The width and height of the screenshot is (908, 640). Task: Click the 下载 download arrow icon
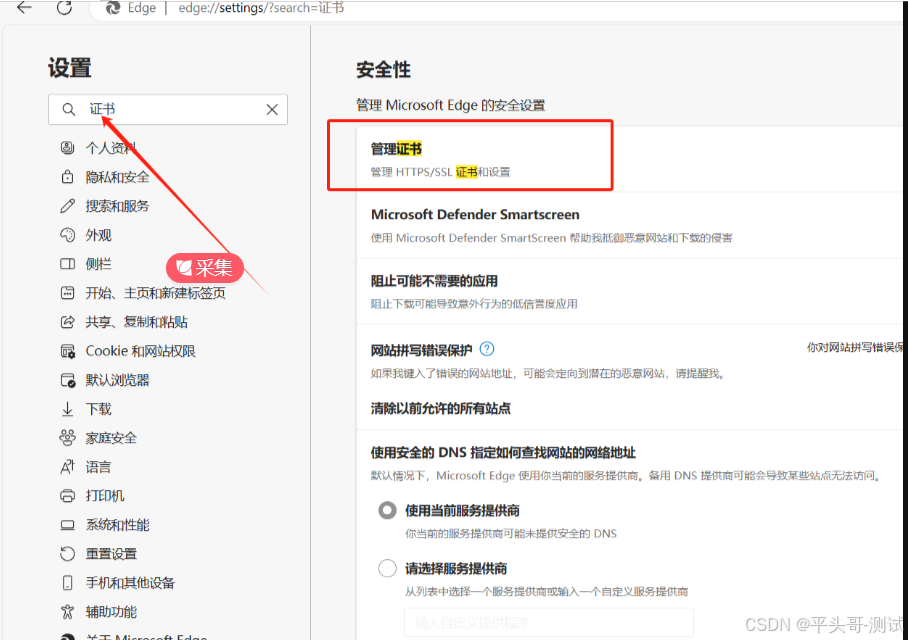tap(67, 409)
